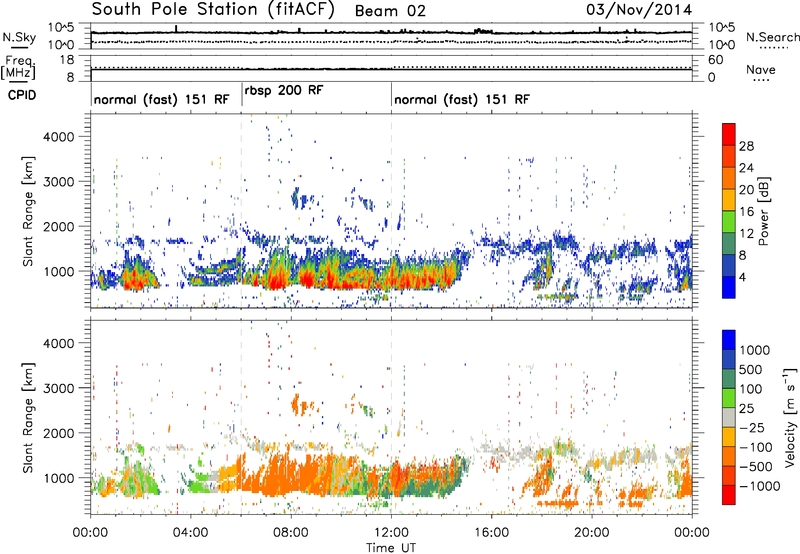This screenshot has width=800, height=554.
Task: Pick the blue top segment of Velocity colorbar
Action: pyautogui.click(x=729, y=340)
